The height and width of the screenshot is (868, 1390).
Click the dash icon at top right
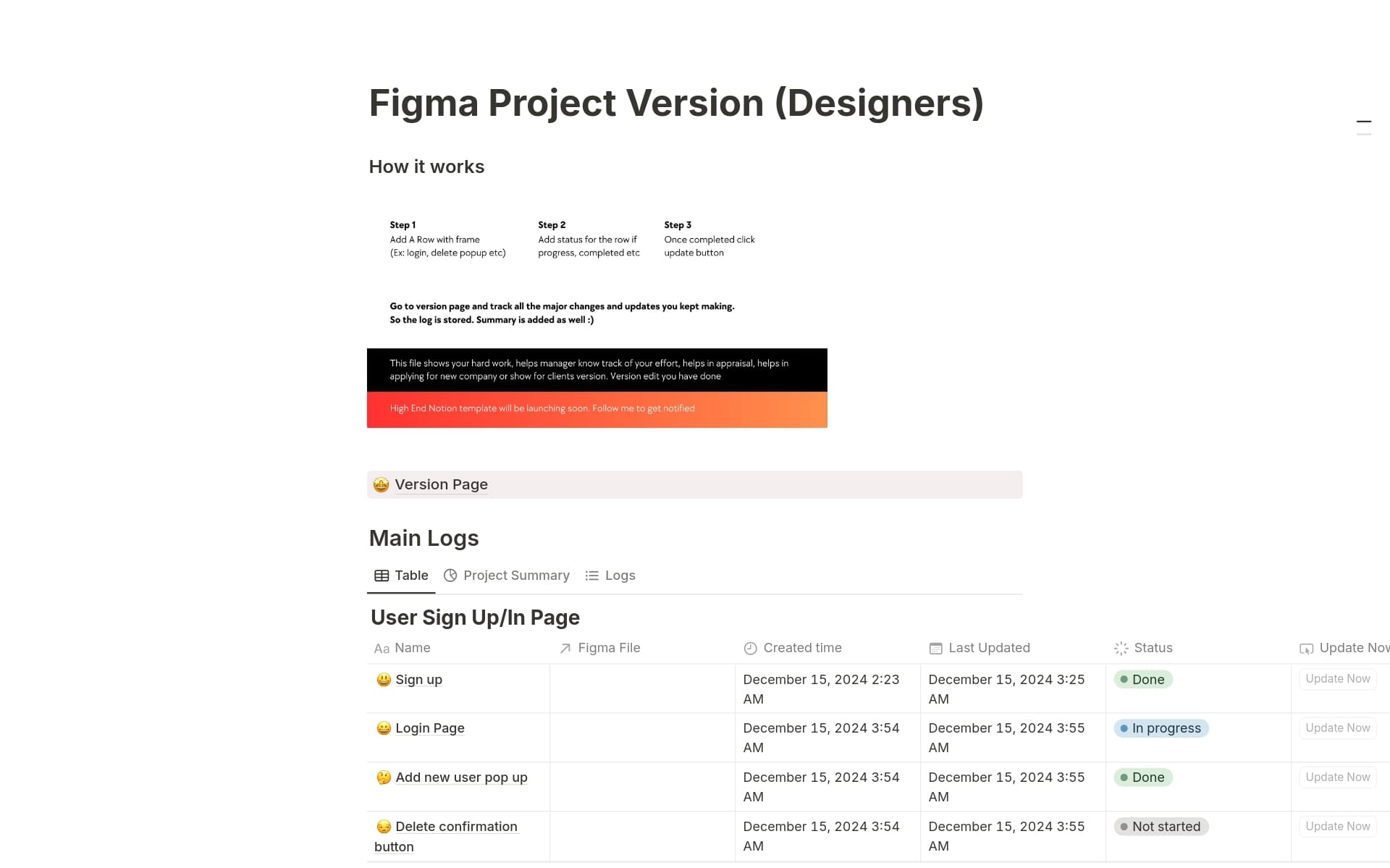click(x=1365, y=122)
